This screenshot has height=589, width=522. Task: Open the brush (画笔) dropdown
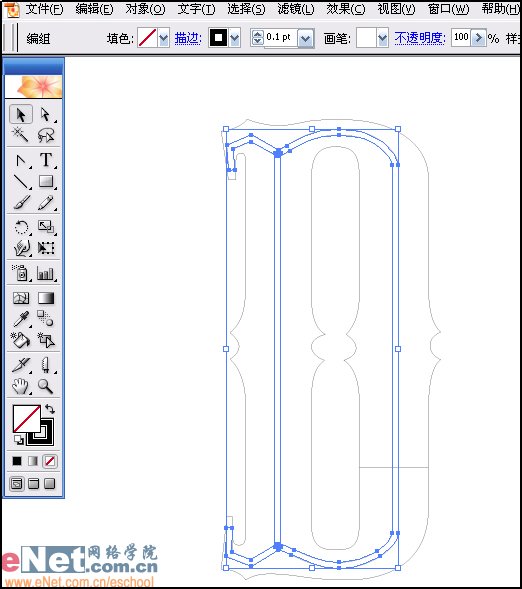(x=382, y=38)
